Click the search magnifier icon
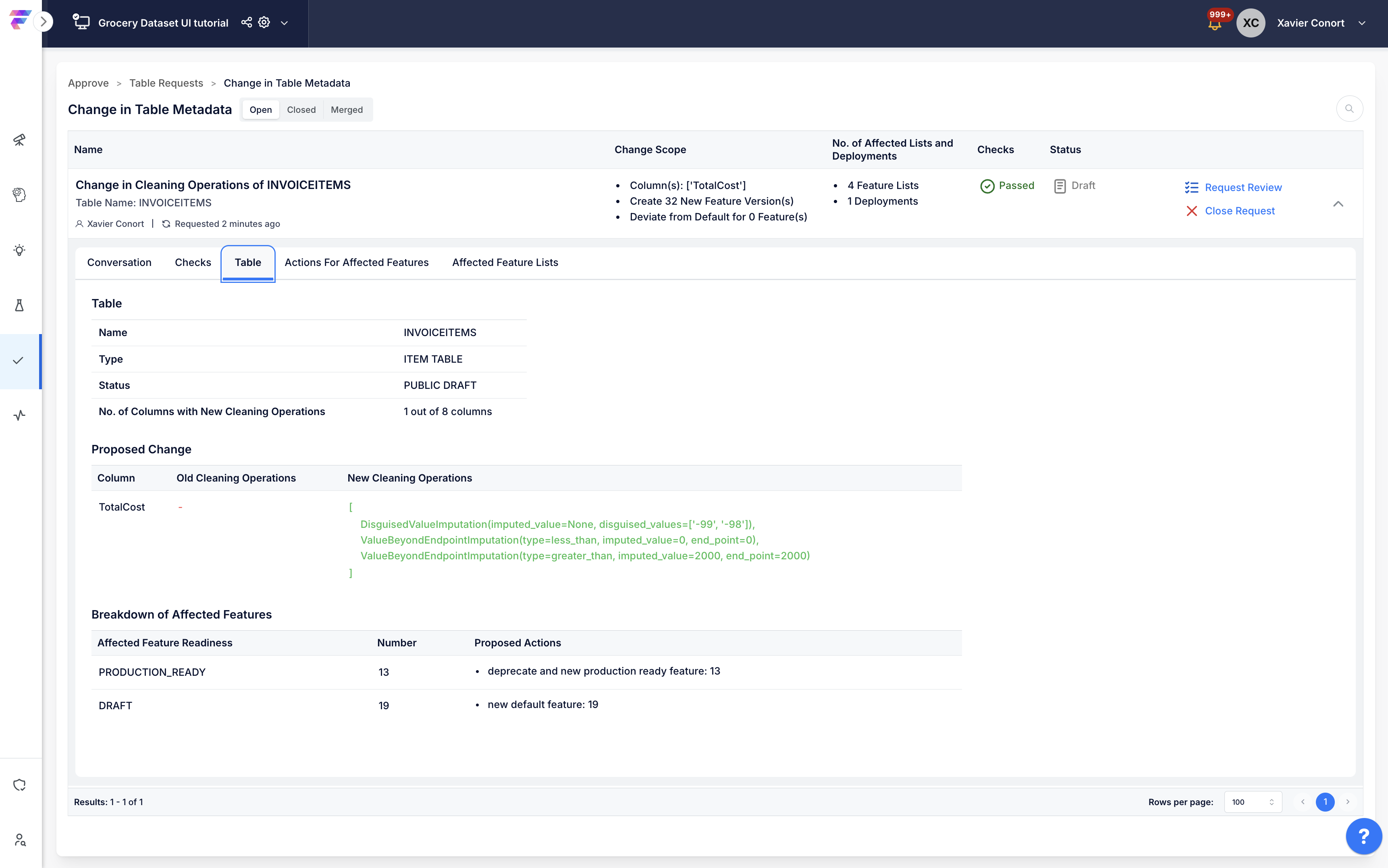This screenshot has width=1388, height=868. [1350, 108]
